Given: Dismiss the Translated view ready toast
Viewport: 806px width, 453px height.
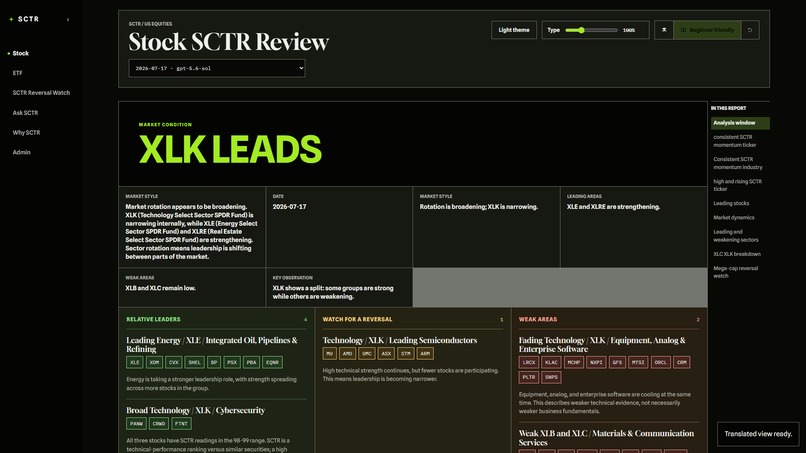Looking at the screenshot, I should point(758,433).
